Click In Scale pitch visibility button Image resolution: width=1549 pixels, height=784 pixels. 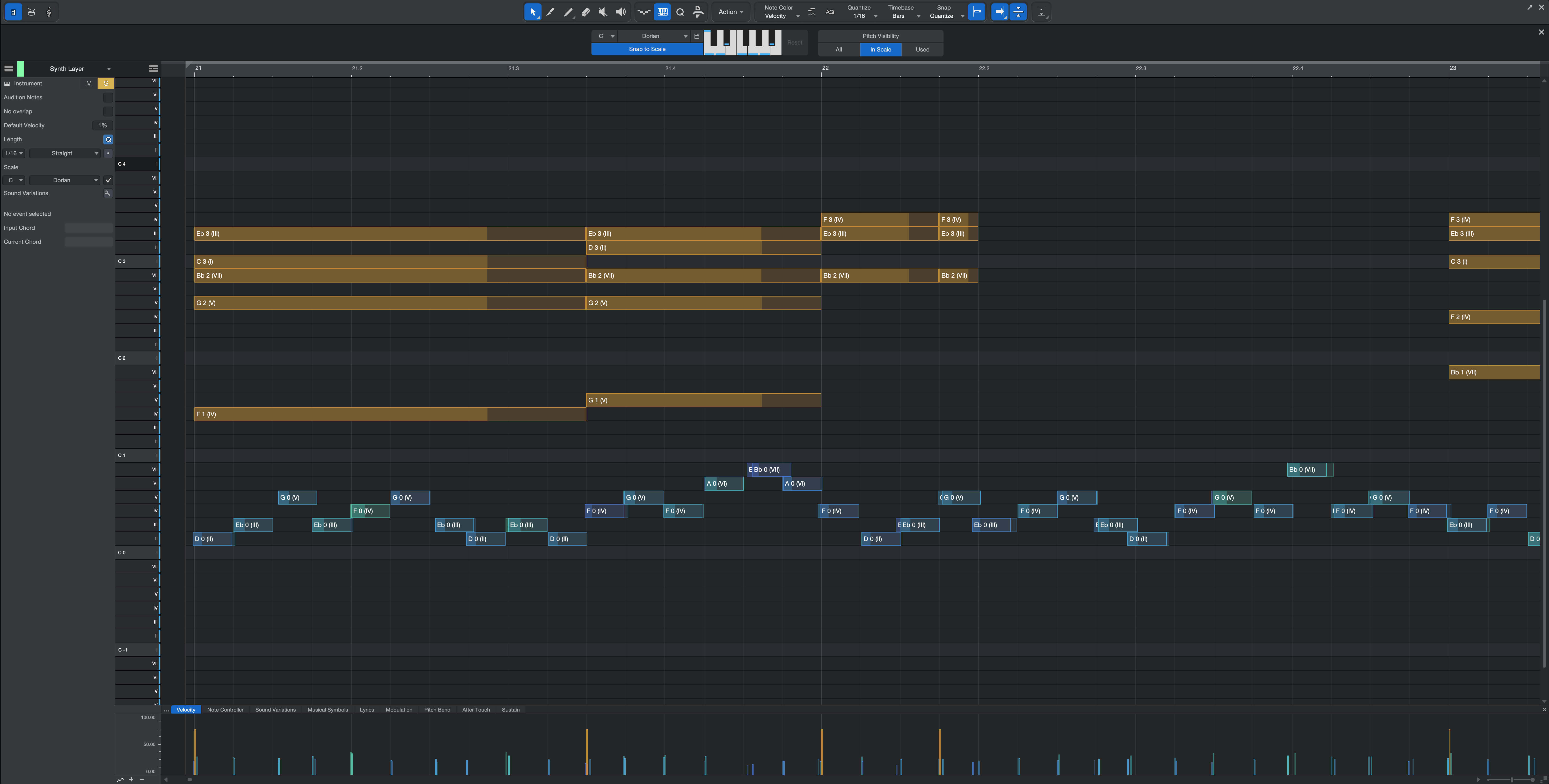click(880, 50)
